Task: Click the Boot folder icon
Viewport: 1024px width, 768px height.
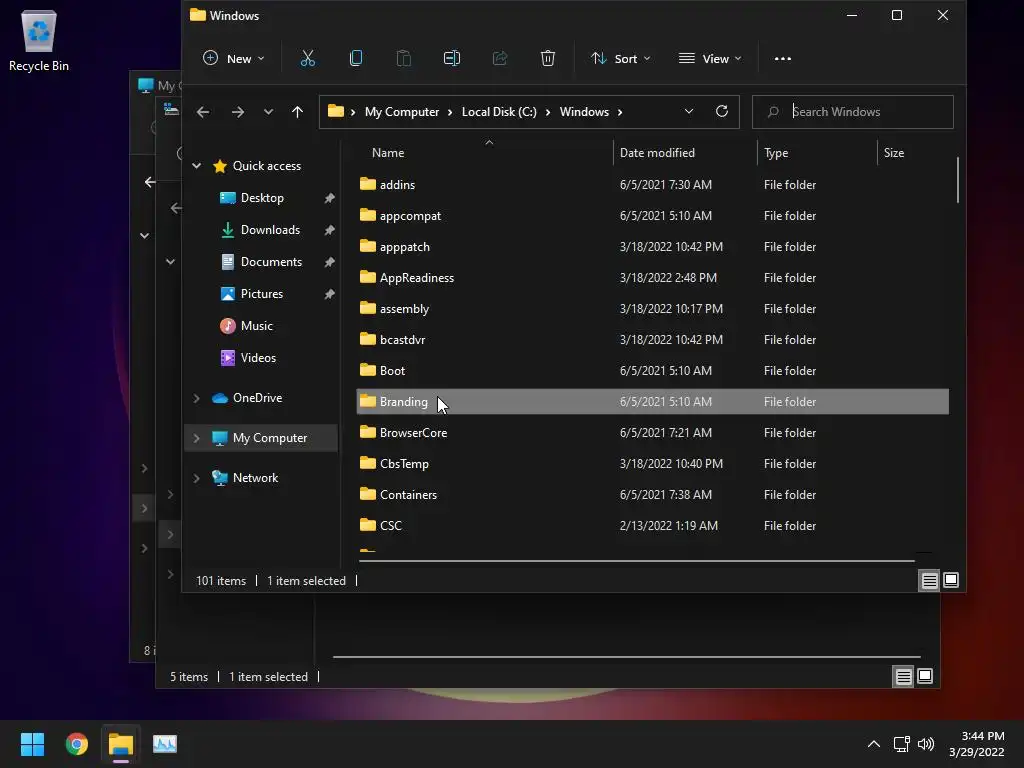Action: [368, 370]
